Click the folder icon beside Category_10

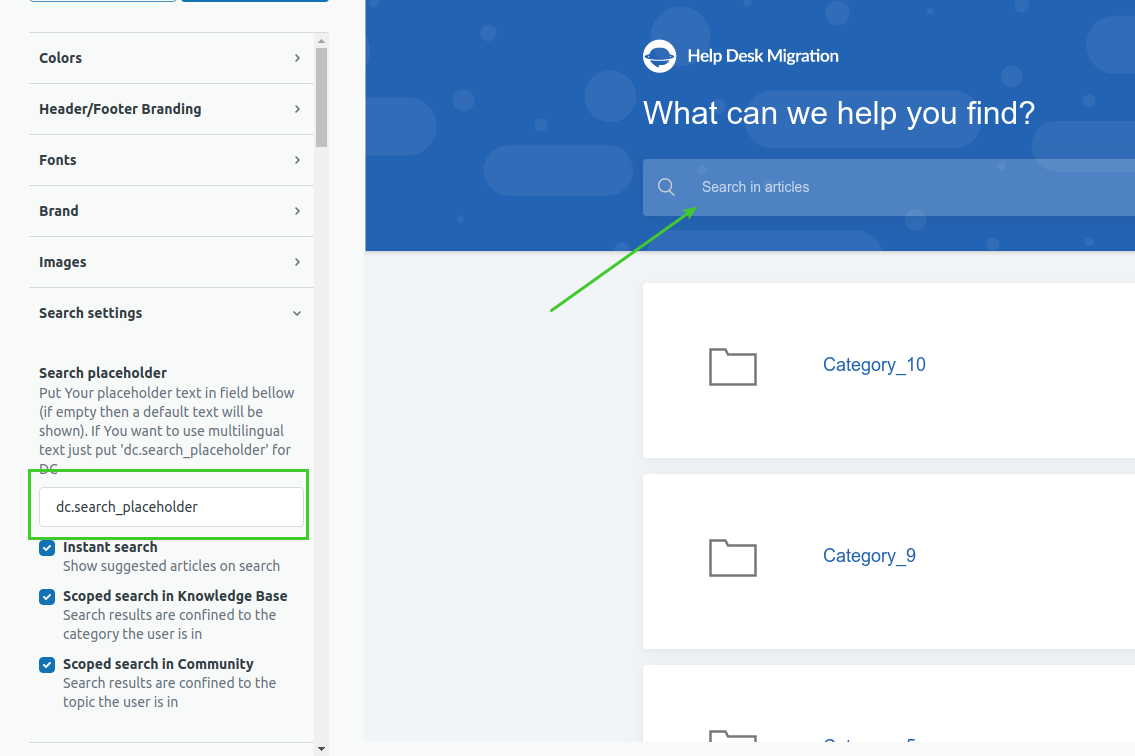click(732, 367)
